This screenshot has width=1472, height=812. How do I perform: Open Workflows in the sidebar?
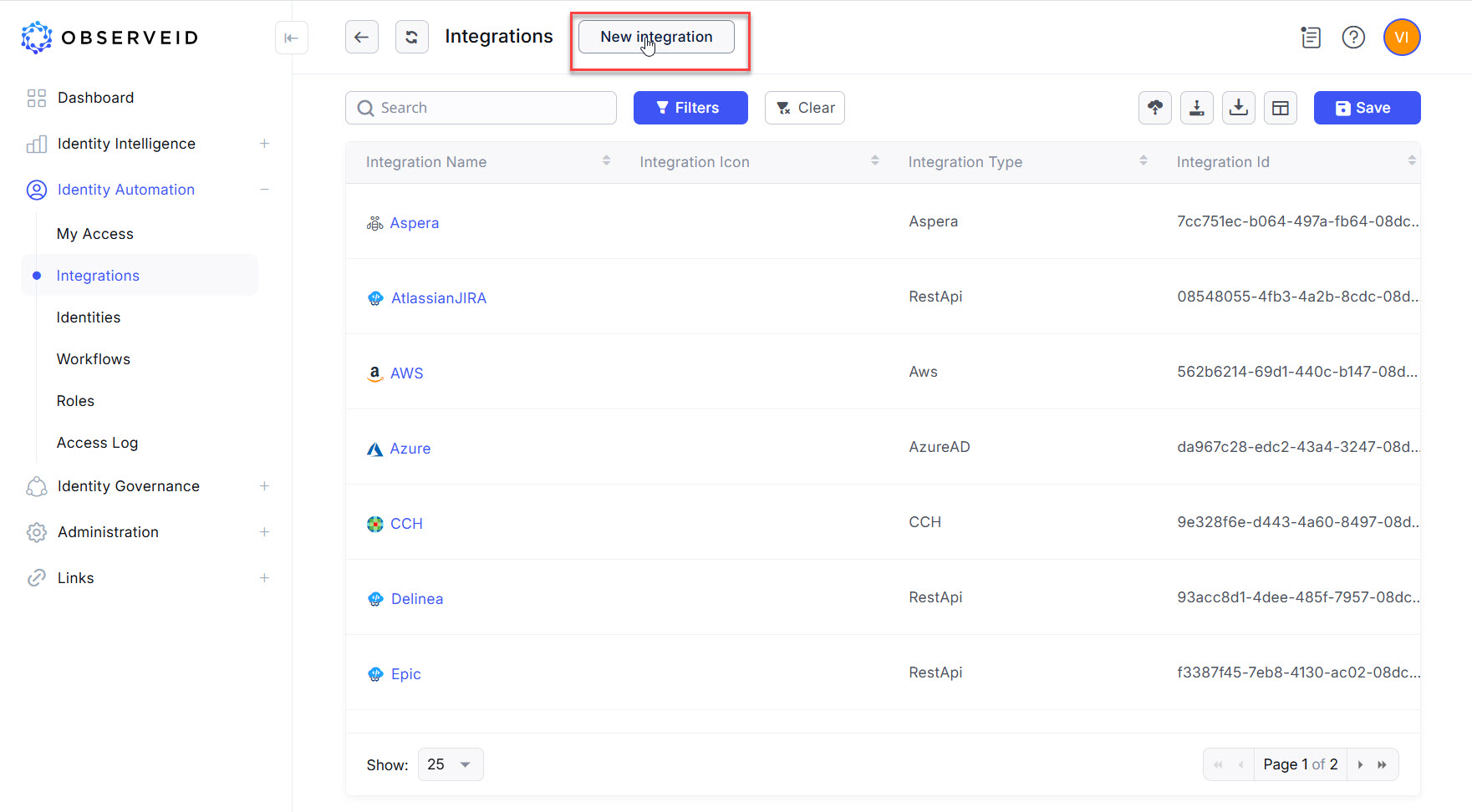pyautogui.click(x=94, y=359)
